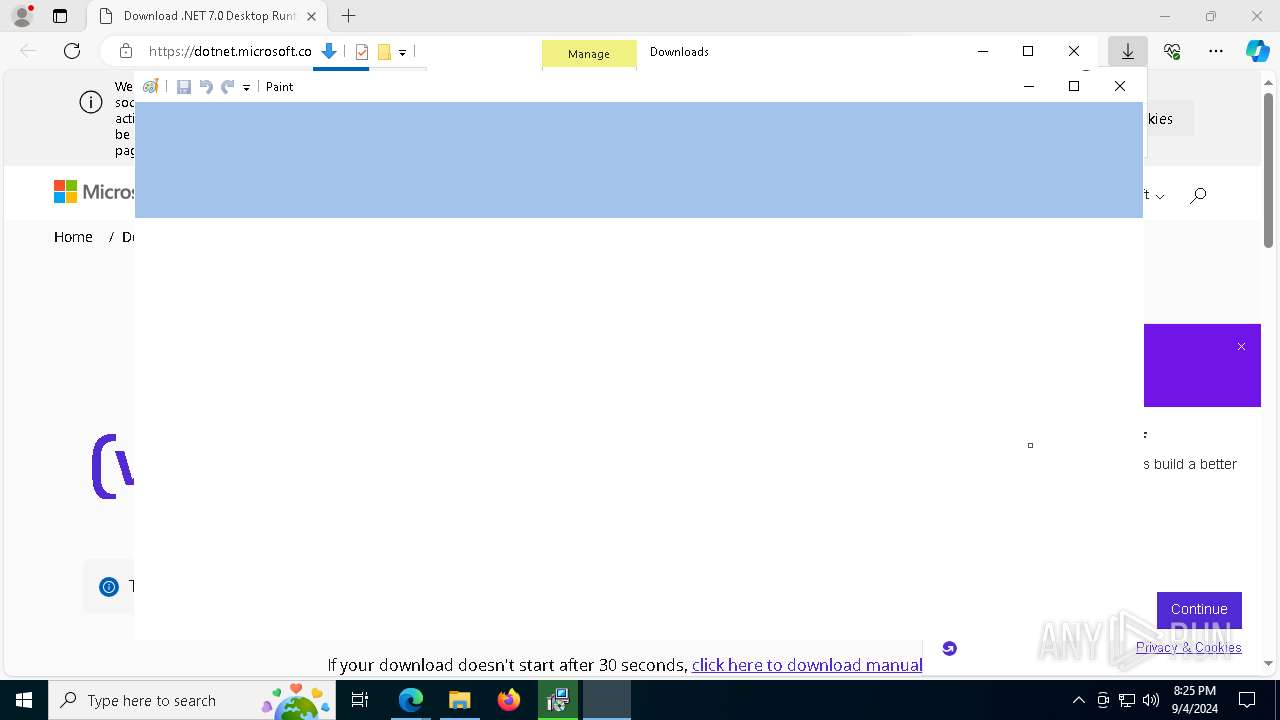The height and width of the screenshot is (720, 1280).
Task: Click the New Folder icon in Explorer toolbar
Action: tap(384, 52)
